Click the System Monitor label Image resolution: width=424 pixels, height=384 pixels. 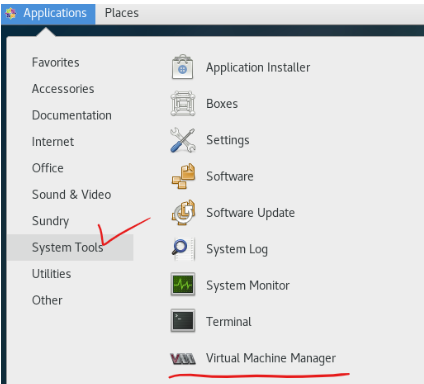tap(248, 286)
